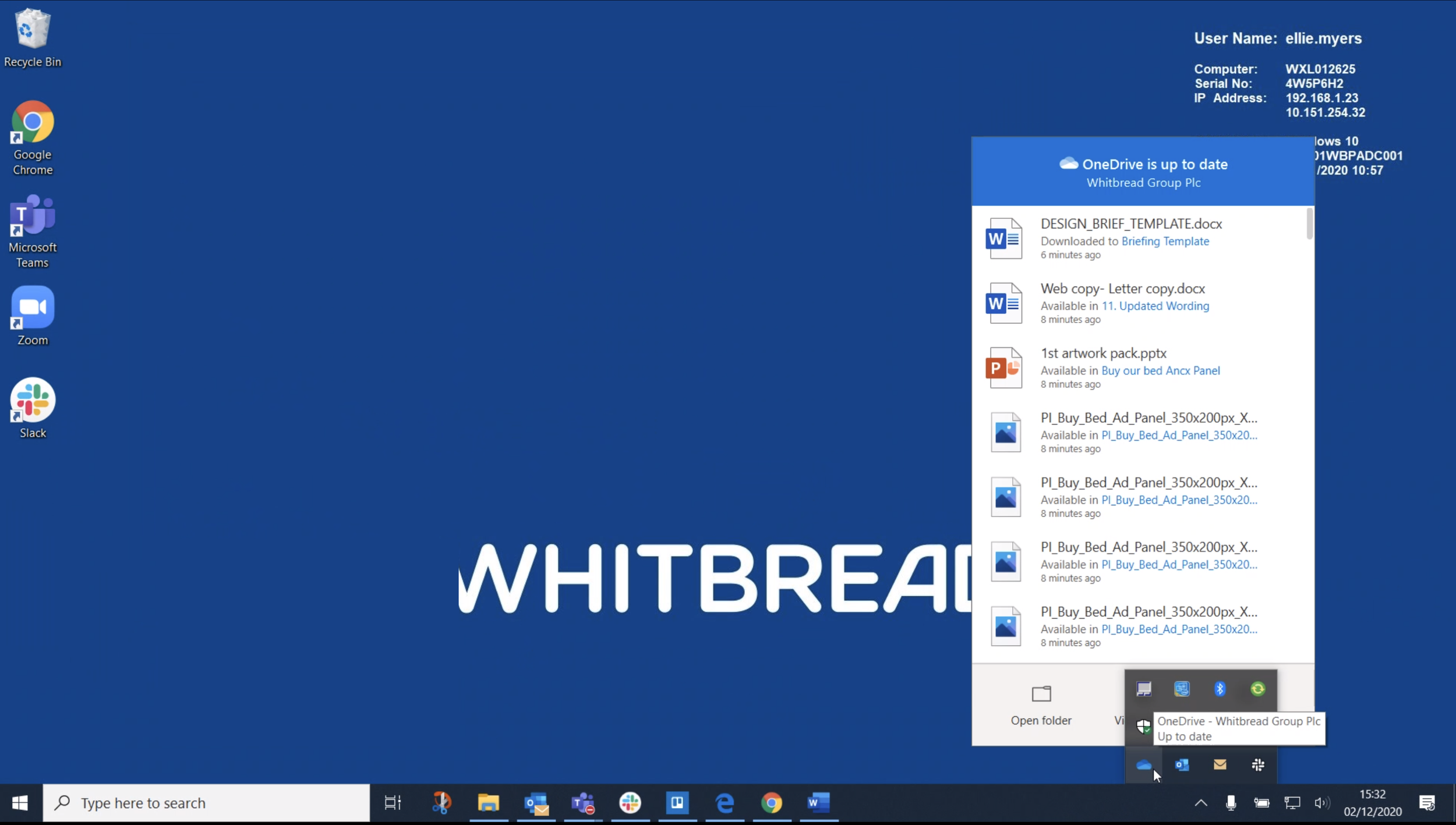1456x825 pixels.
Task: Open the Action Center notifications icon
Action: point(1427,803)
